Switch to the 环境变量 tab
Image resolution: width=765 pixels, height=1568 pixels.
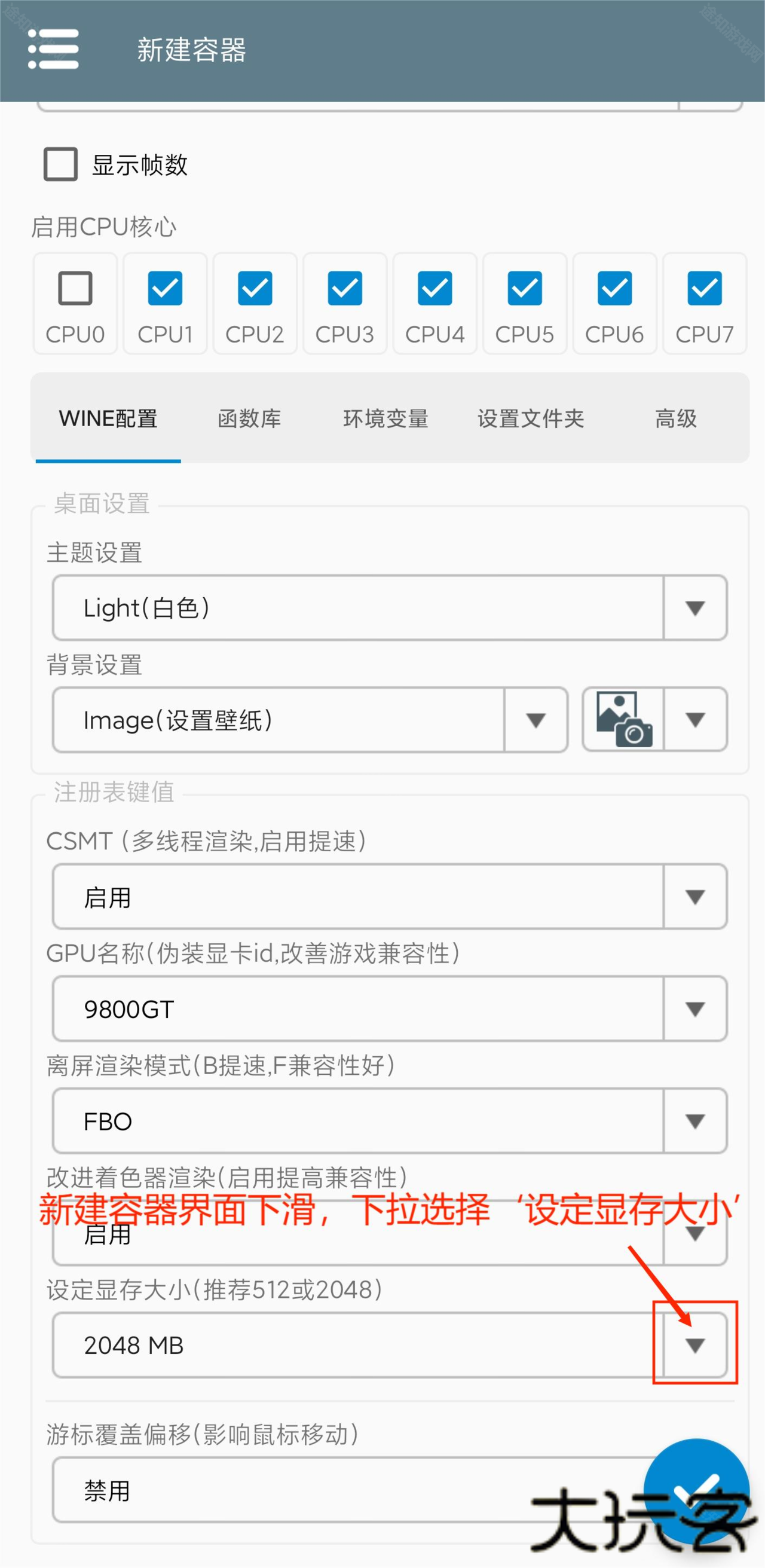(x=386, y=419)
